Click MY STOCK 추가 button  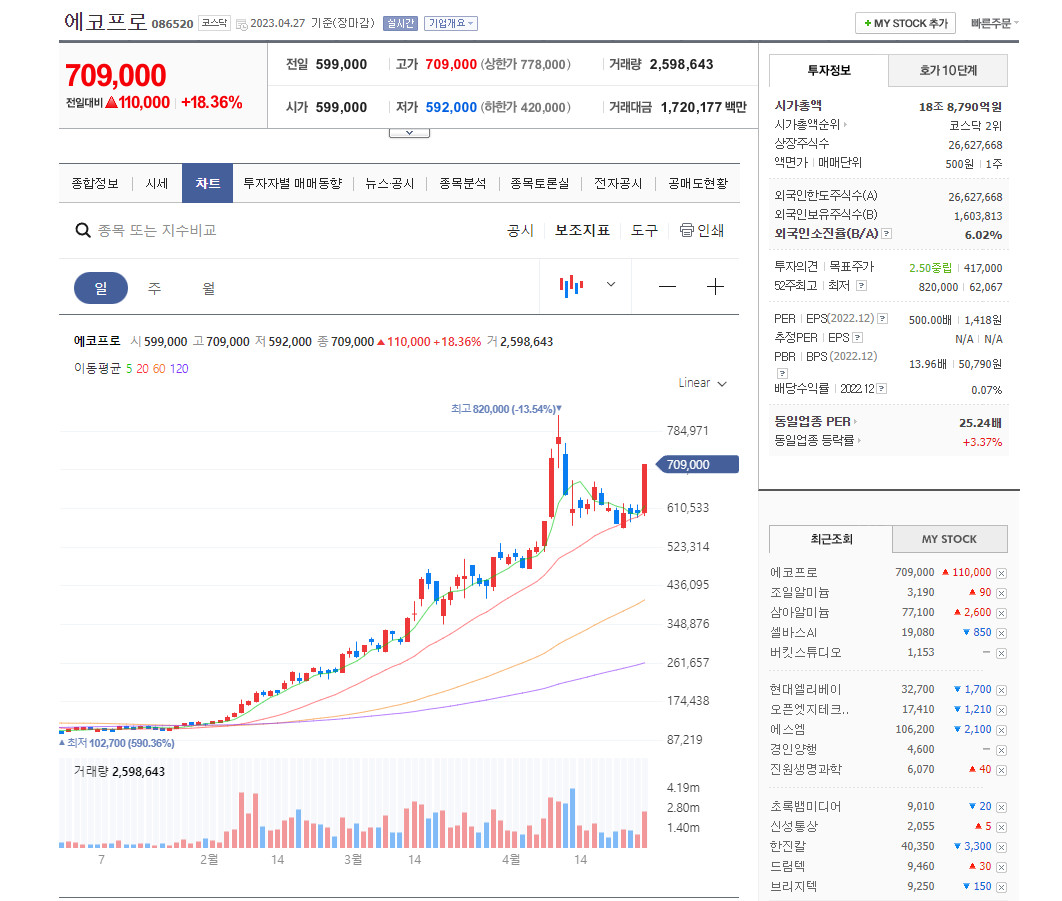(x=906, y=23)
